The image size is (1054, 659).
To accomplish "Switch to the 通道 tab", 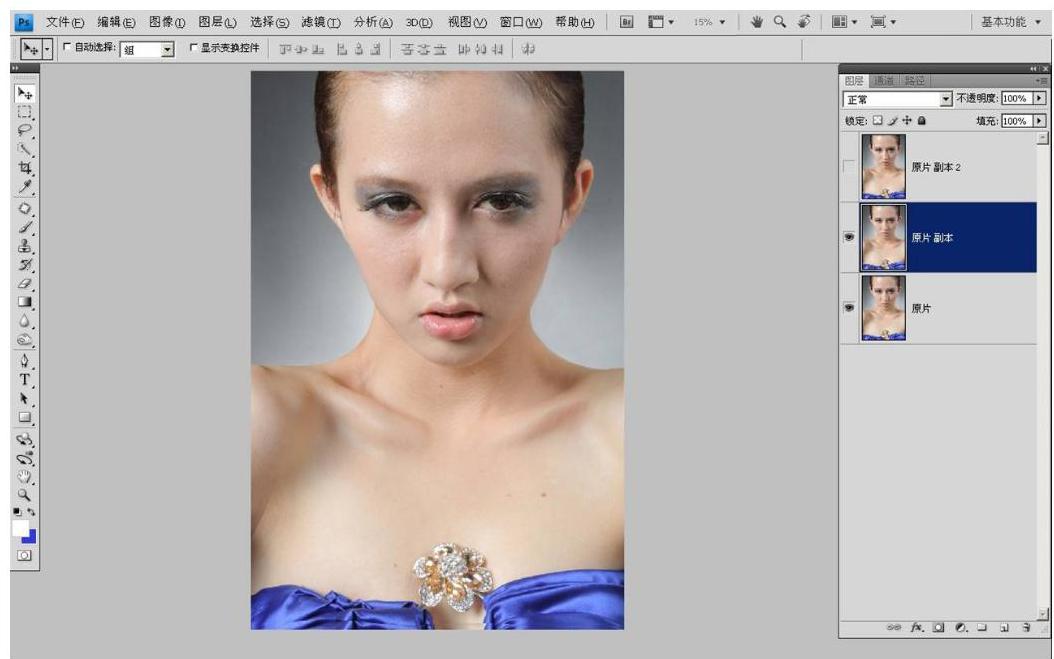I will [x=884, y=81].
